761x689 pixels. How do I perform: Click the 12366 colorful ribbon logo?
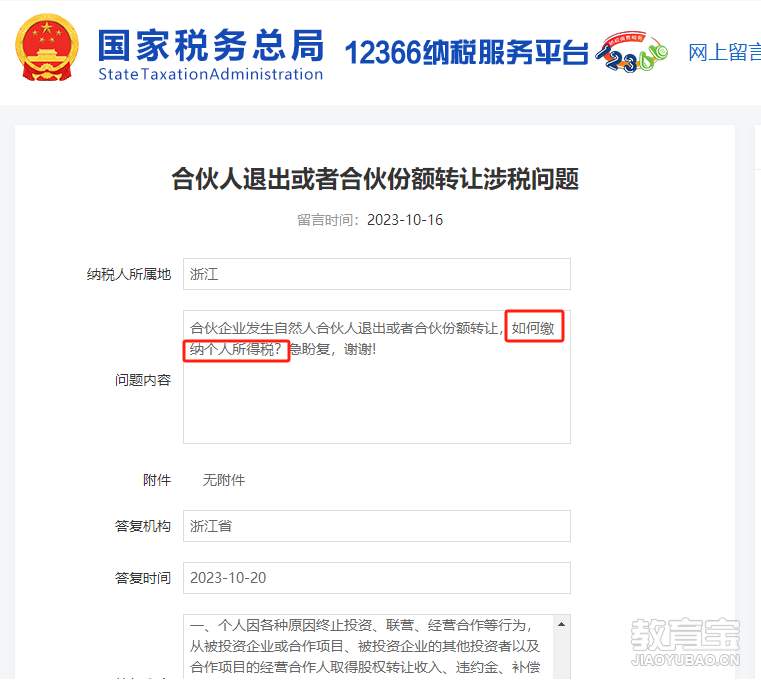[x=631, y=52]
